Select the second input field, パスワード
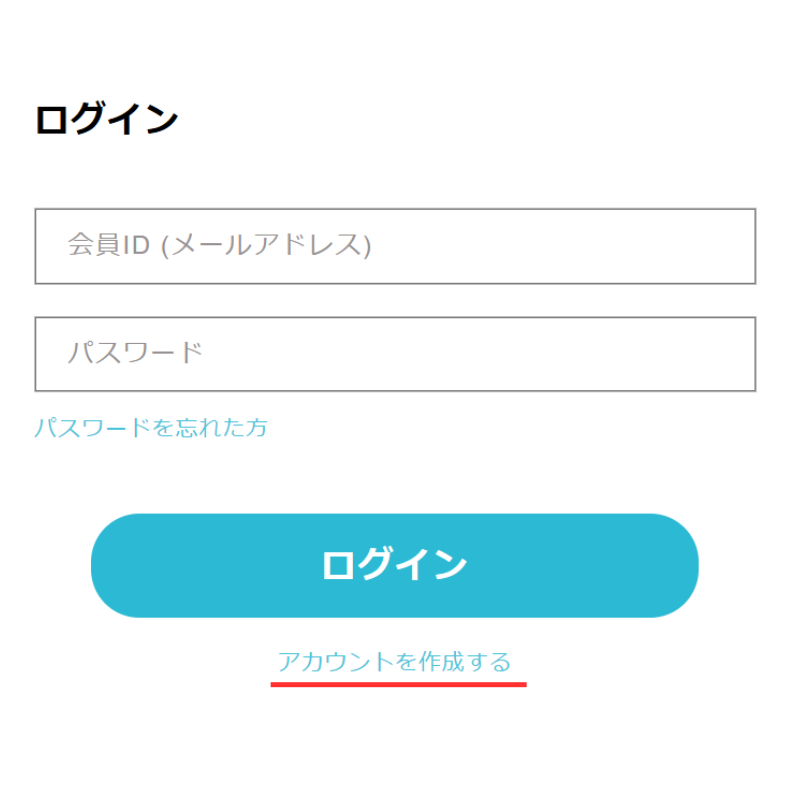Screen dimensions: 800x800 point(395,354)
